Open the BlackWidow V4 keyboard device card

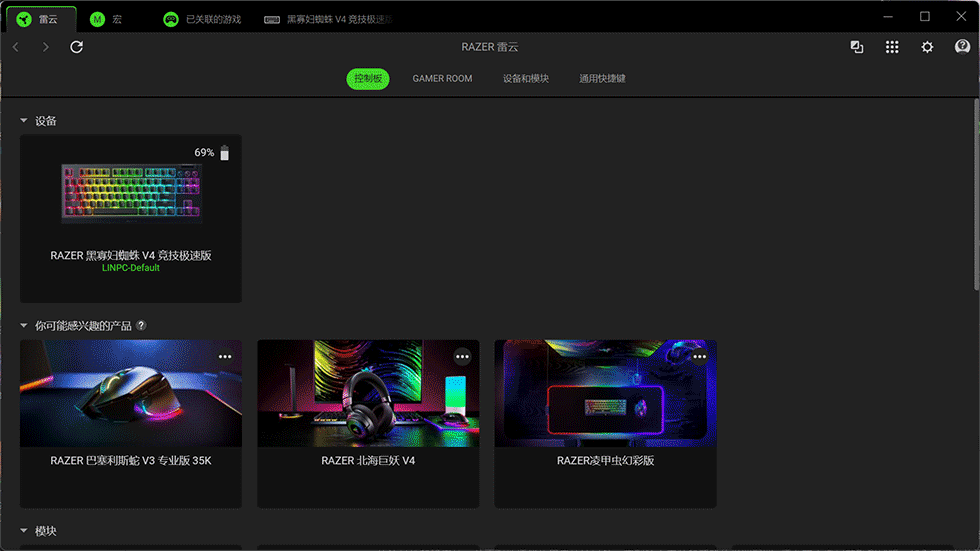[131, 219]
